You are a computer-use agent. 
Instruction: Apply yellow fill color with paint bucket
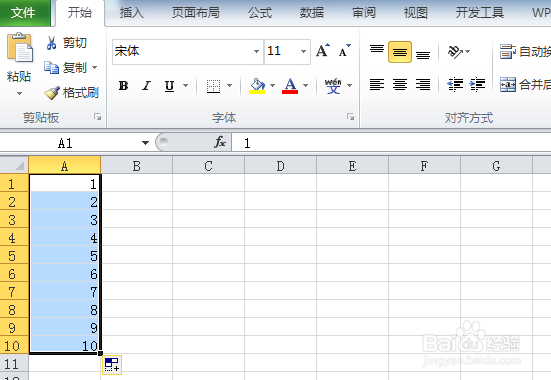(257, 85)
